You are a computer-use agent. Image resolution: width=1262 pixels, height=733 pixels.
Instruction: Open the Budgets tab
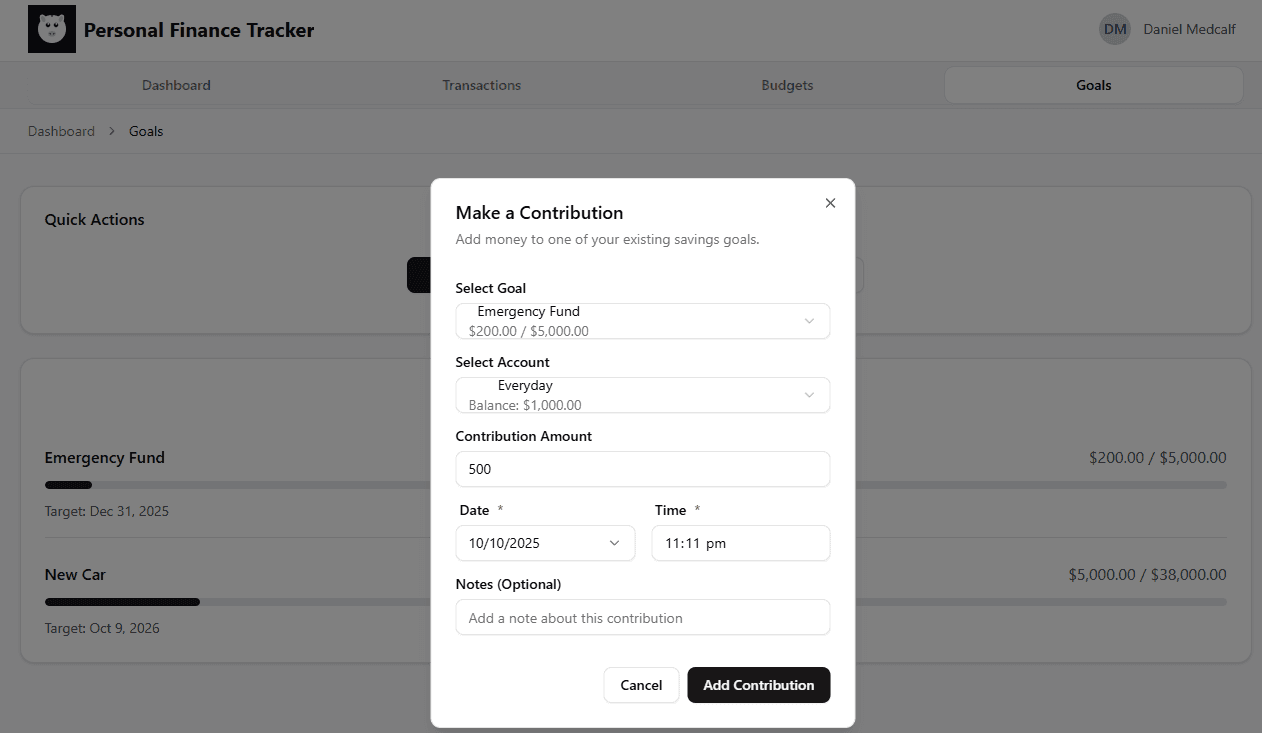(x=787, y=85)
